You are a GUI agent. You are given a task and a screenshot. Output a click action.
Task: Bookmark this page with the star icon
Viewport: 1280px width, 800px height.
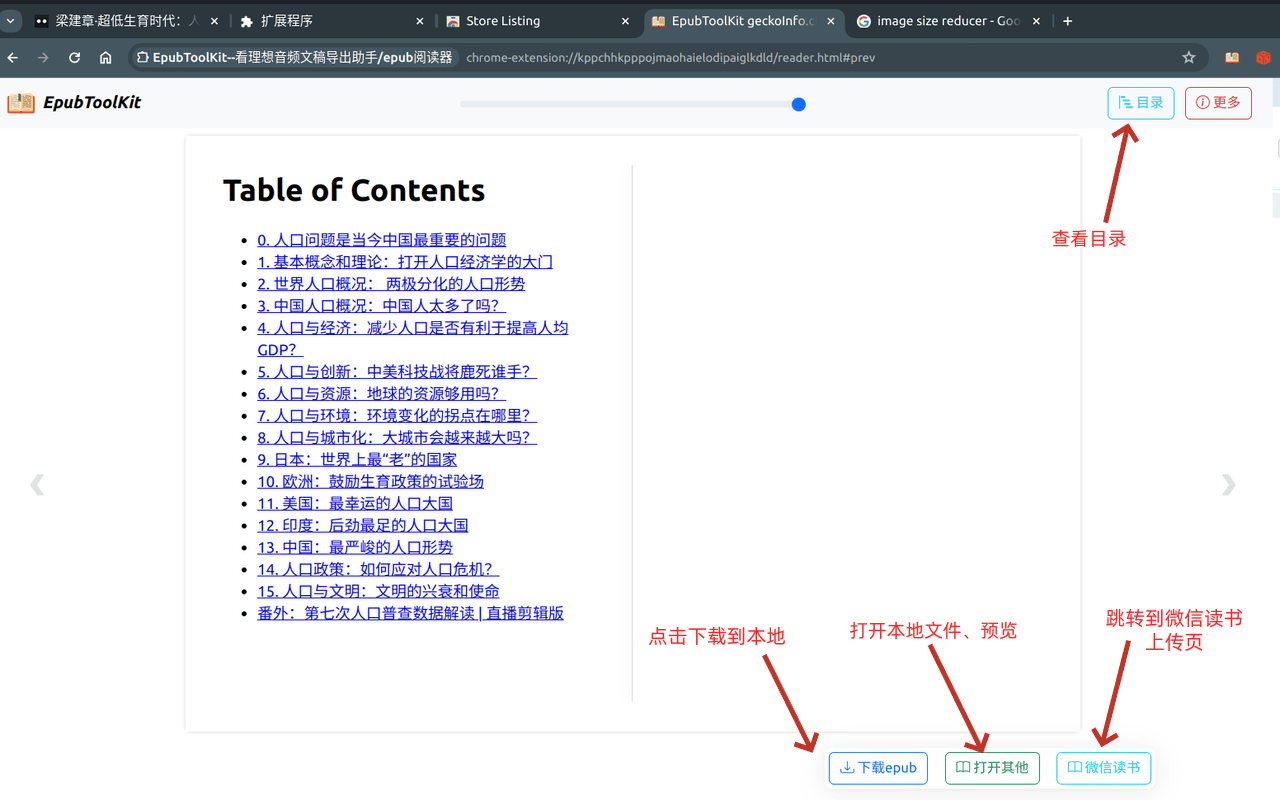click(x=1189, y=58)
